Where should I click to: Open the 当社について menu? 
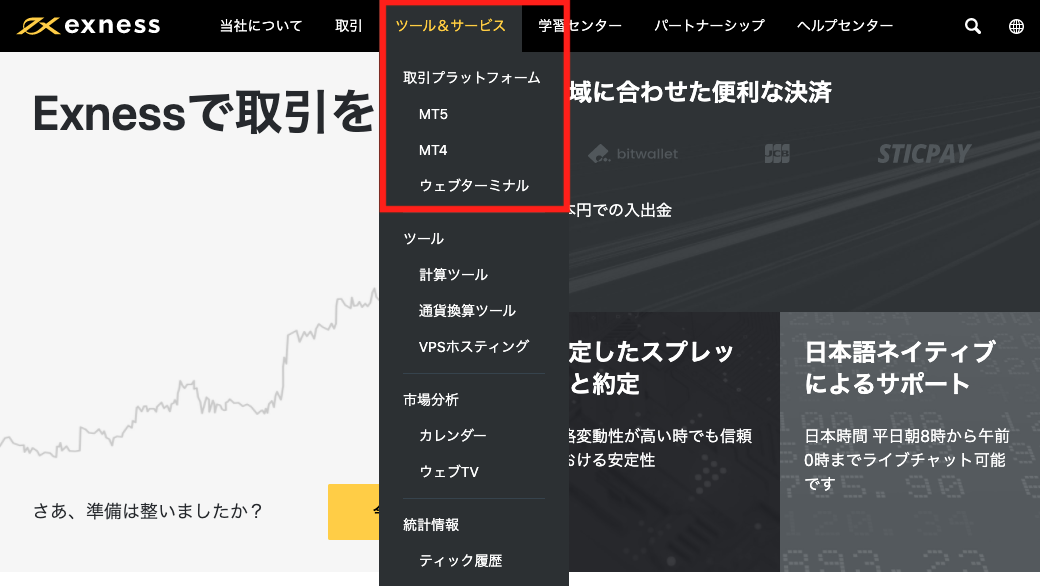[x=261, y=26]
